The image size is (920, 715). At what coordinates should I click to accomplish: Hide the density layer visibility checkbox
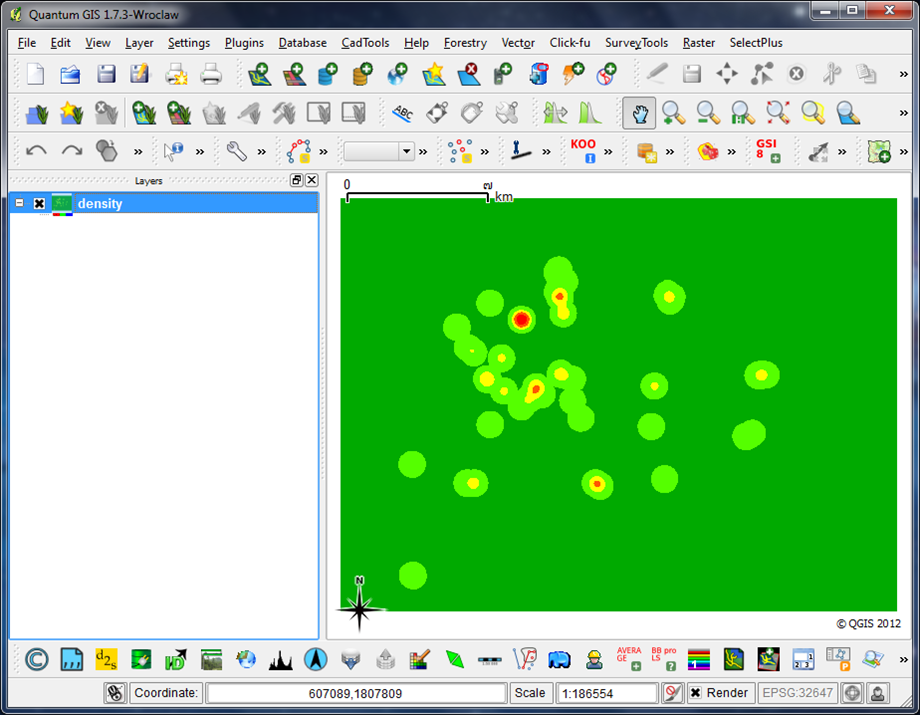(x=38, y=203)
